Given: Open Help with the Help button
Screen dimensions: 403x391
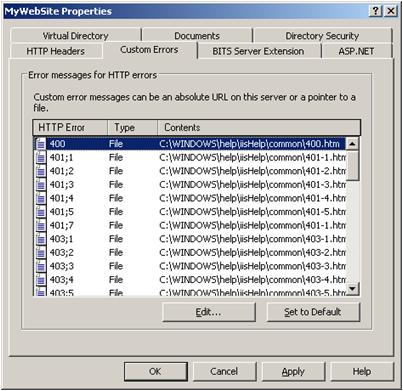Looking at the screenshot, I should pos(362,371).
